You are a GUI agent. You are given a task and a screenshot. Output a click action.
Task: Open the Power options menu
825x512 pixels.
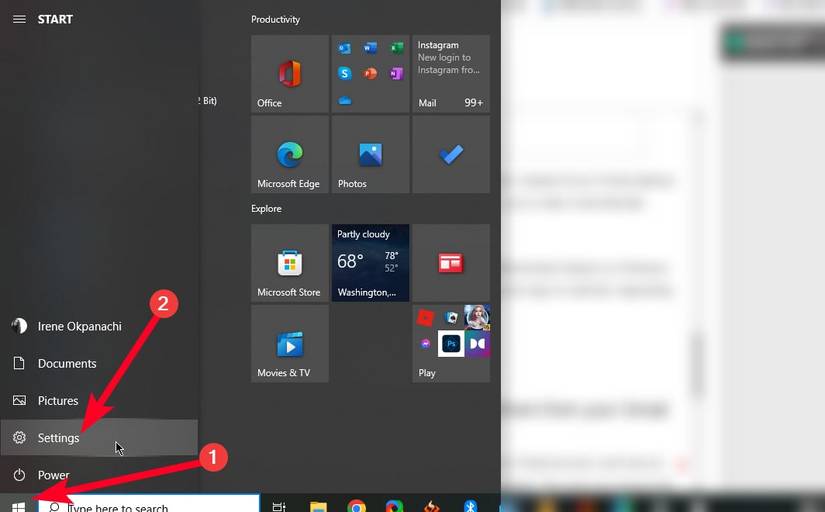pos(99,475)
